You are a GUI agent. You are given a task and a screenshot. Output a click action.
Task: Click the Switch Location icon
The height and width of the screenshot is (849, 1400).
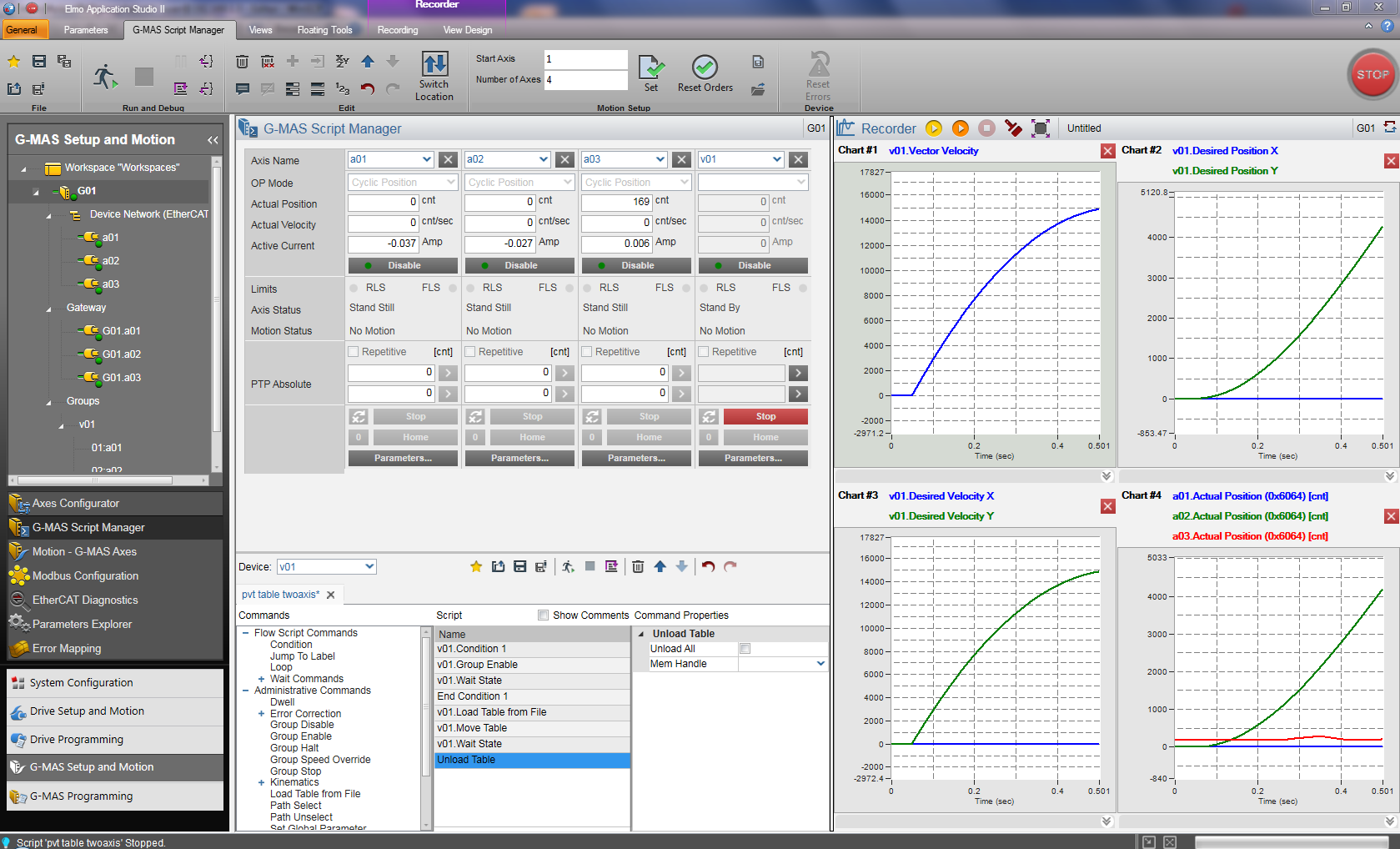pos(434,64)
